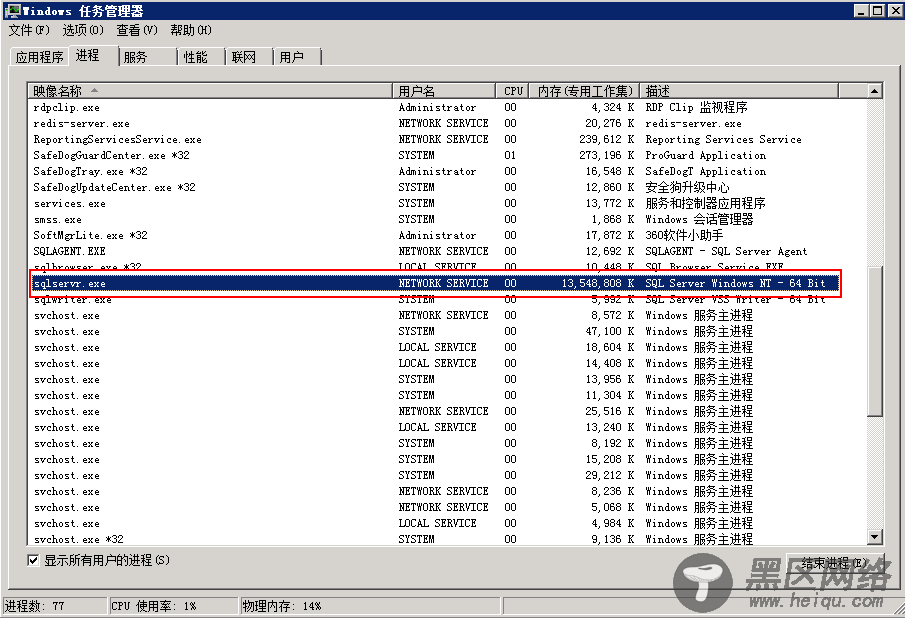Click description Windows 会话管理器

point(700,219)
